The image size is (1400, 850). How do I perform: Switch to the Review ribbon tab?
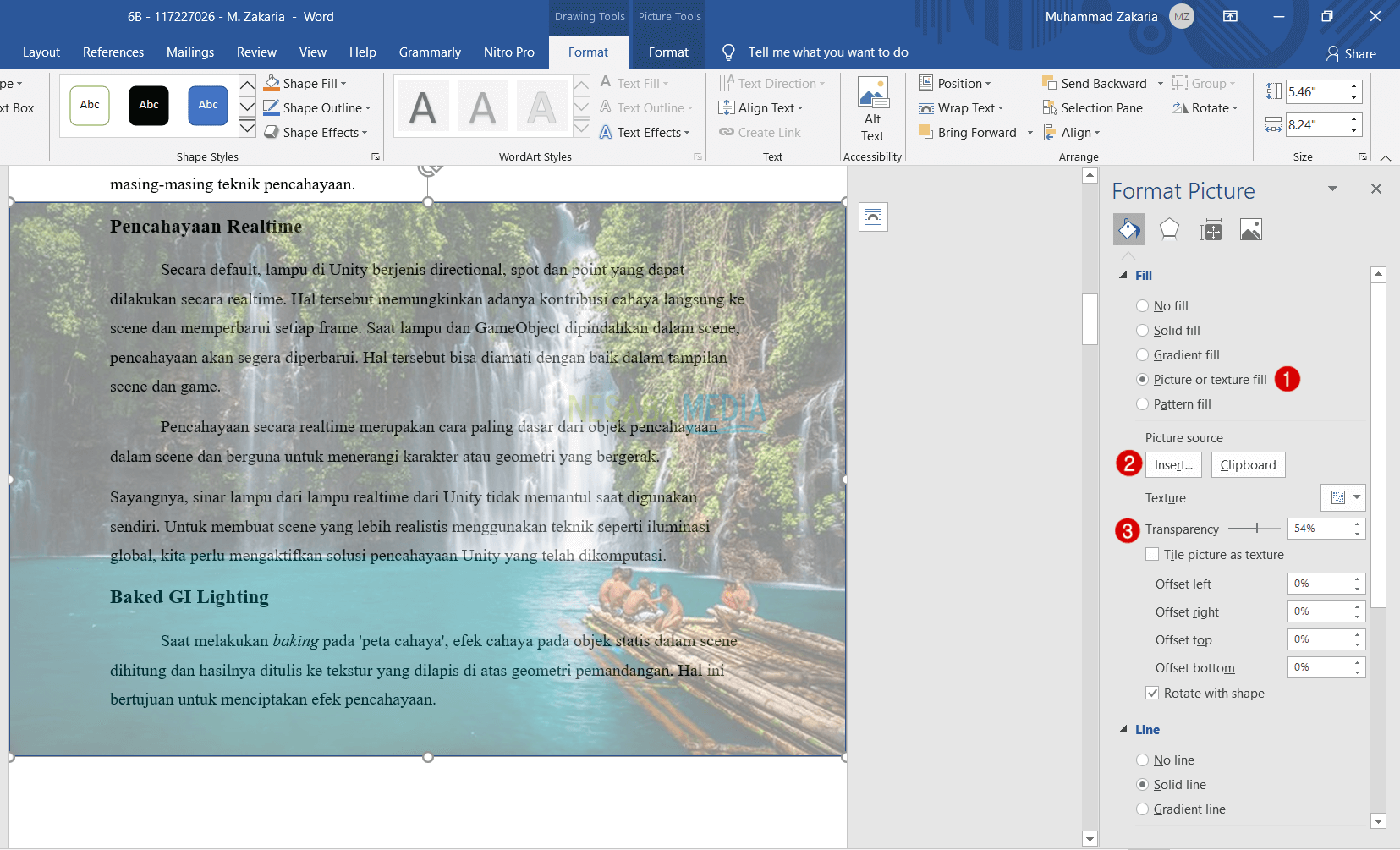click(x=255, y=52)
